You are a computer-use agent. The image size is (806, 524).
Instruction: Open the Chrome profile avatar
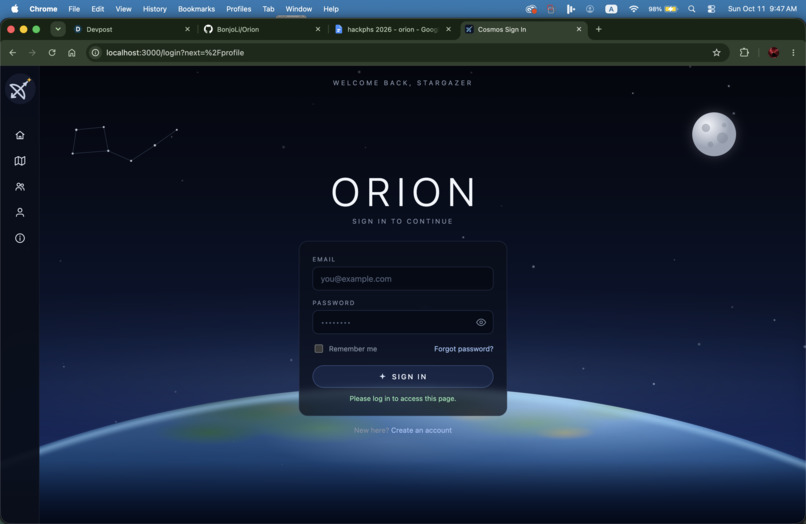[x=773, y=52]
